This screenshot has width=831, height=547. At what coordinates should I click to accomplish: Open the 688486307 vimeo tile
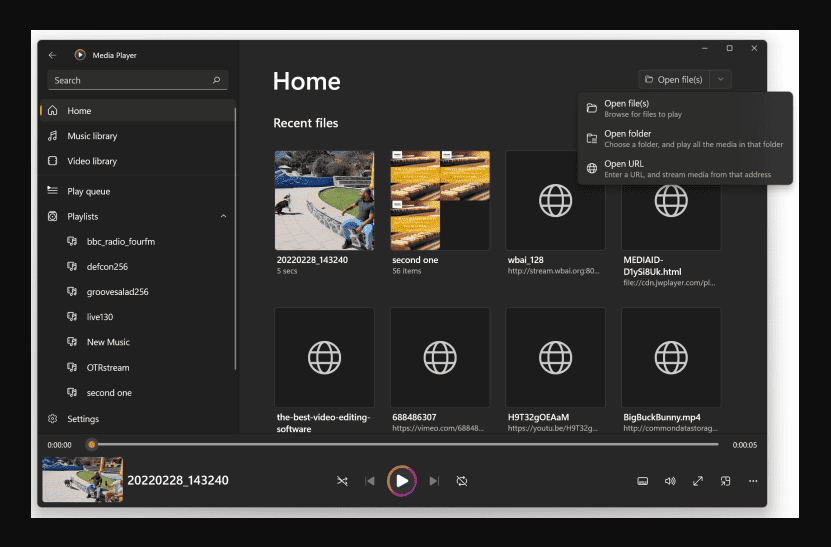(440, 357)
